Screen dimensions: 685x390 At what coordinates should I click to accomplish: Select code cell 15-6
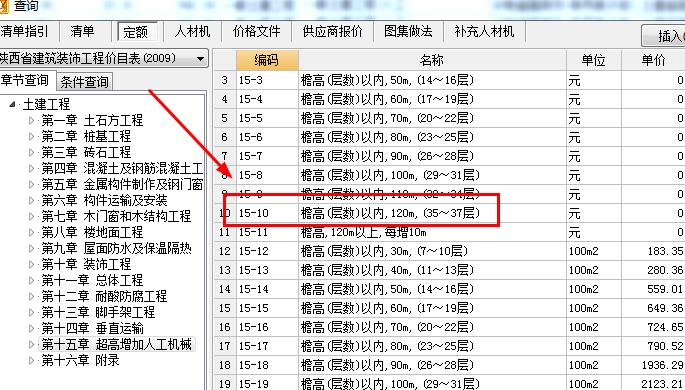click(267, 137)
